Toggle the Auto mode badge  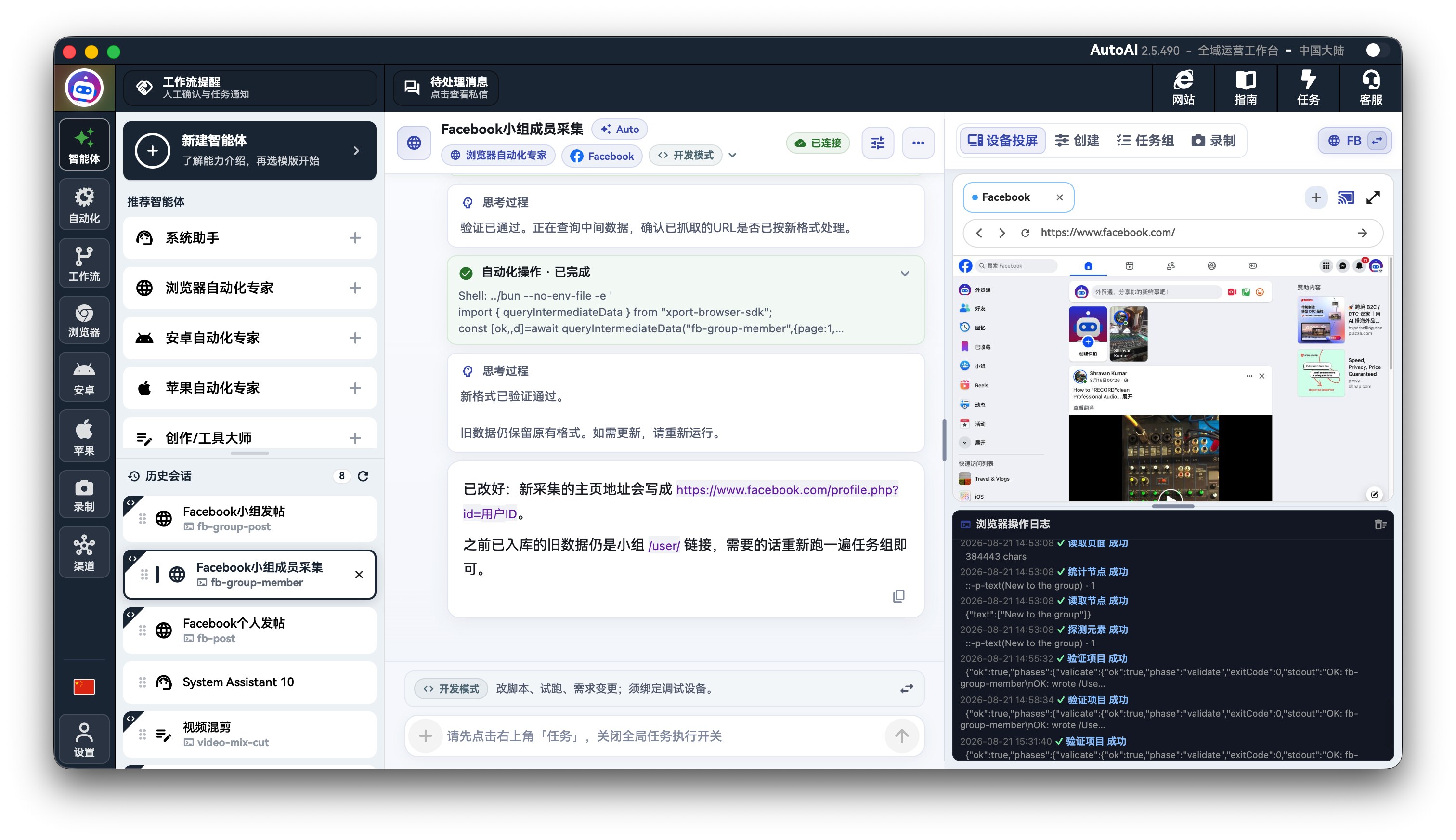619,129
